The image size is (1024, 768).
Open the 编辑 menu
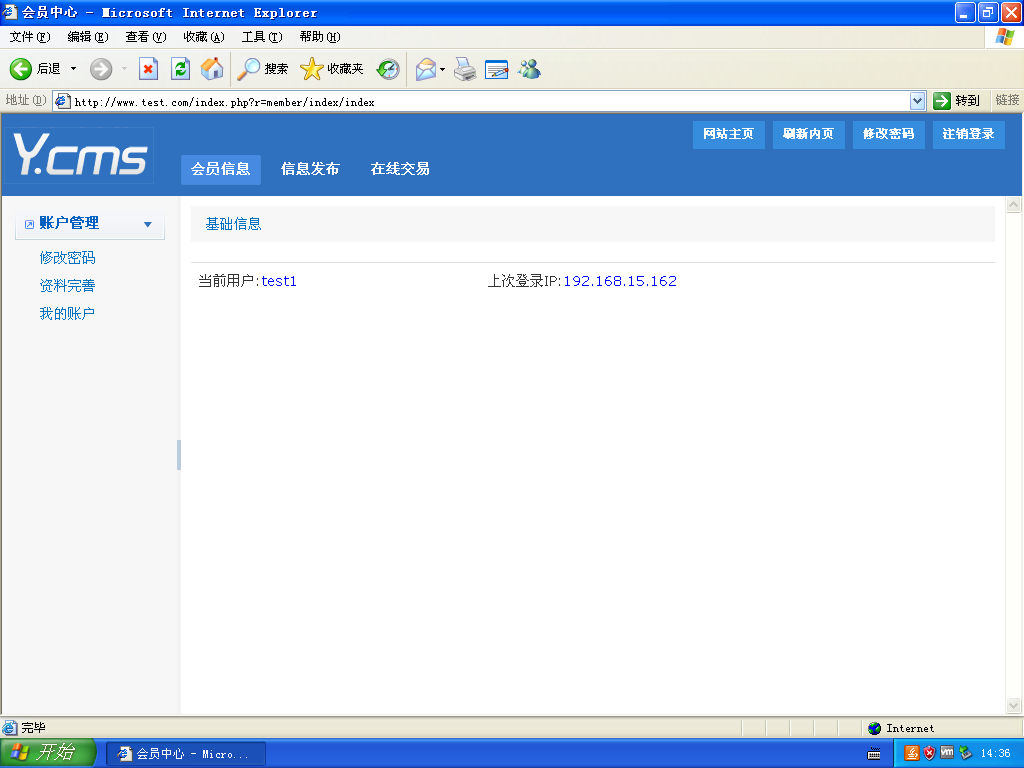click(x=88, y=37)
